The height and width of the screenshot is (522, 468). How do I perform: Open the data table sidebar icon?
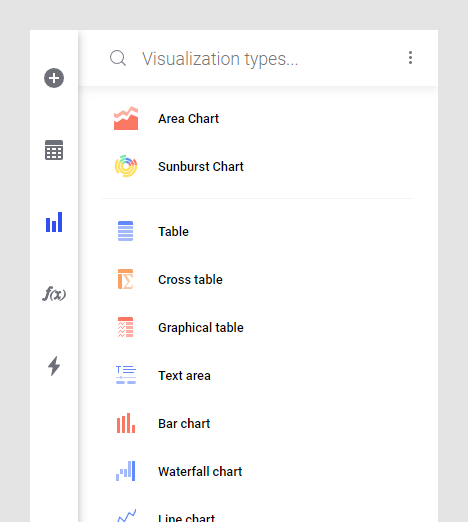click(x=54, y=150)
